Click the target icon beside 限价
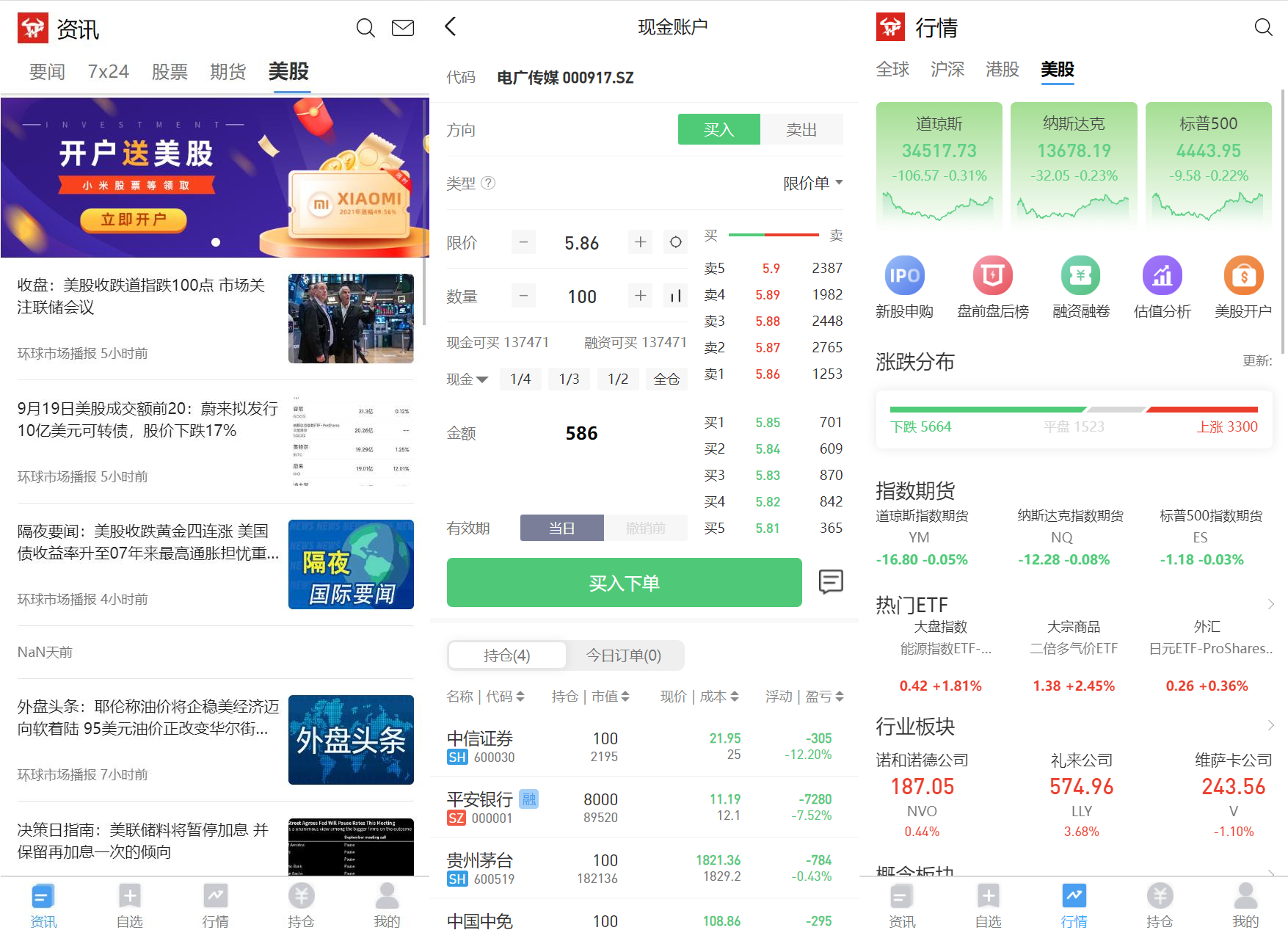 click(x=676, y=242)
